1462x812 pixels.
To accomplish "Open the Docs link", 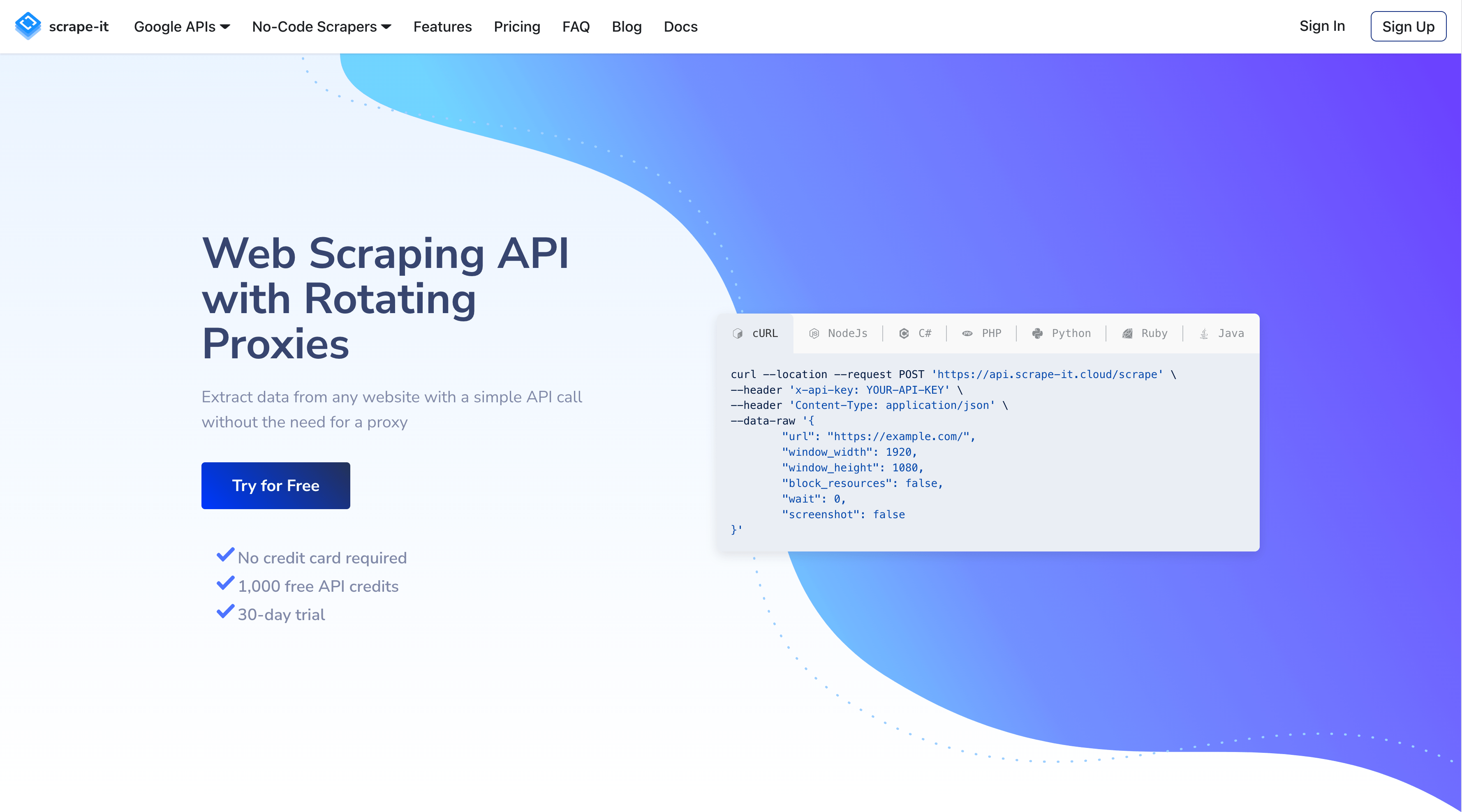I will click(x=680, y=27).
